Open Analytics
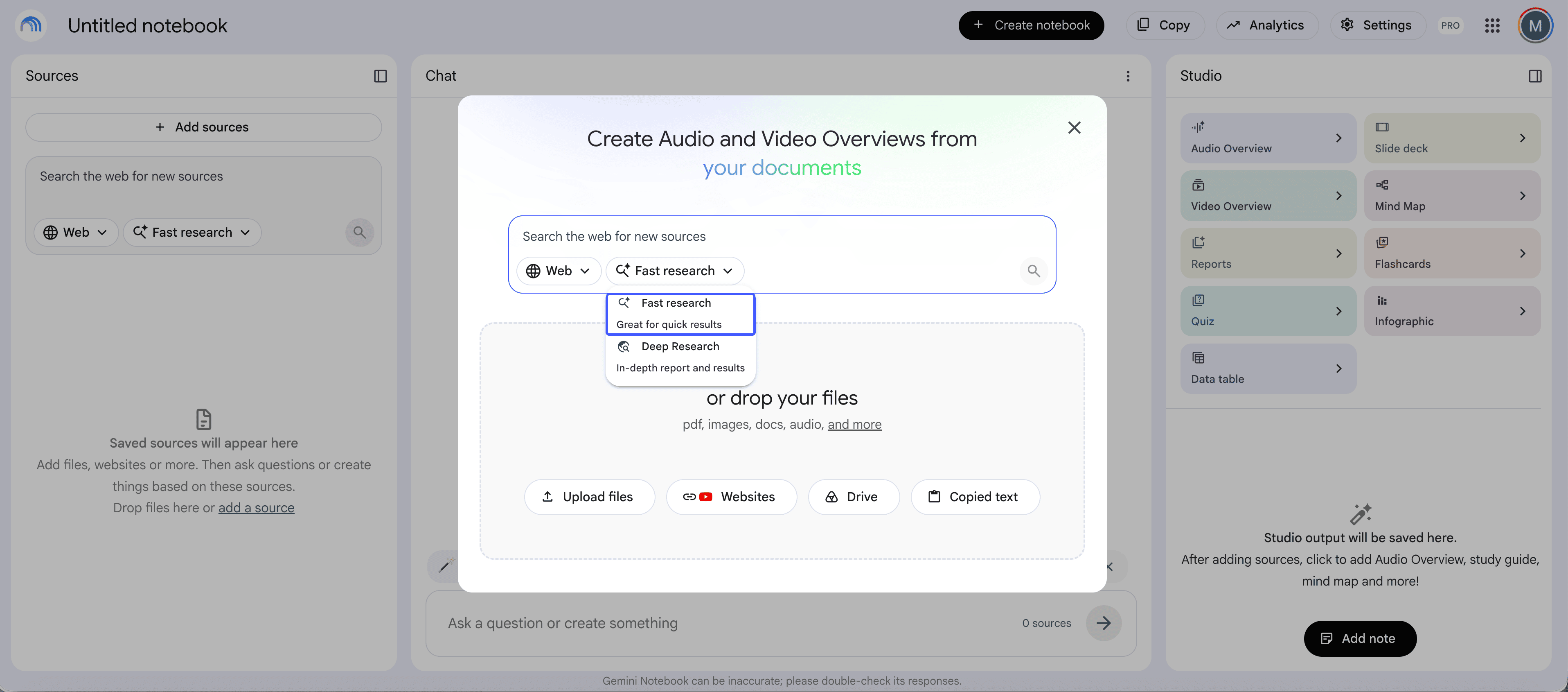 point(1267,25)
